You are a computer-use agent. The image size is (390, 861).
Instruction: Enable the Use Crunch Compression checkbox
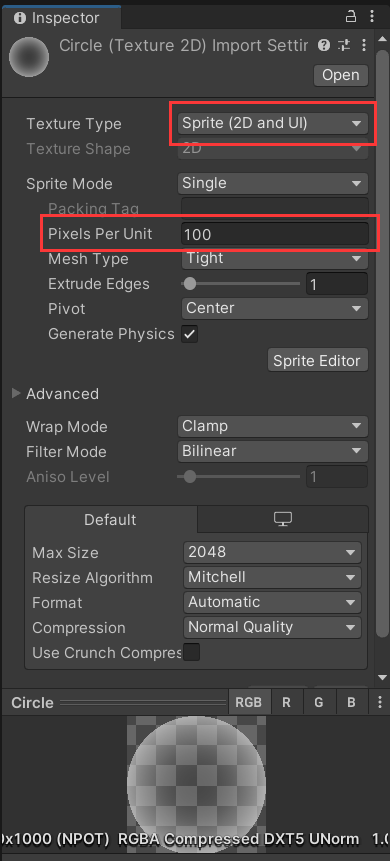191,652
